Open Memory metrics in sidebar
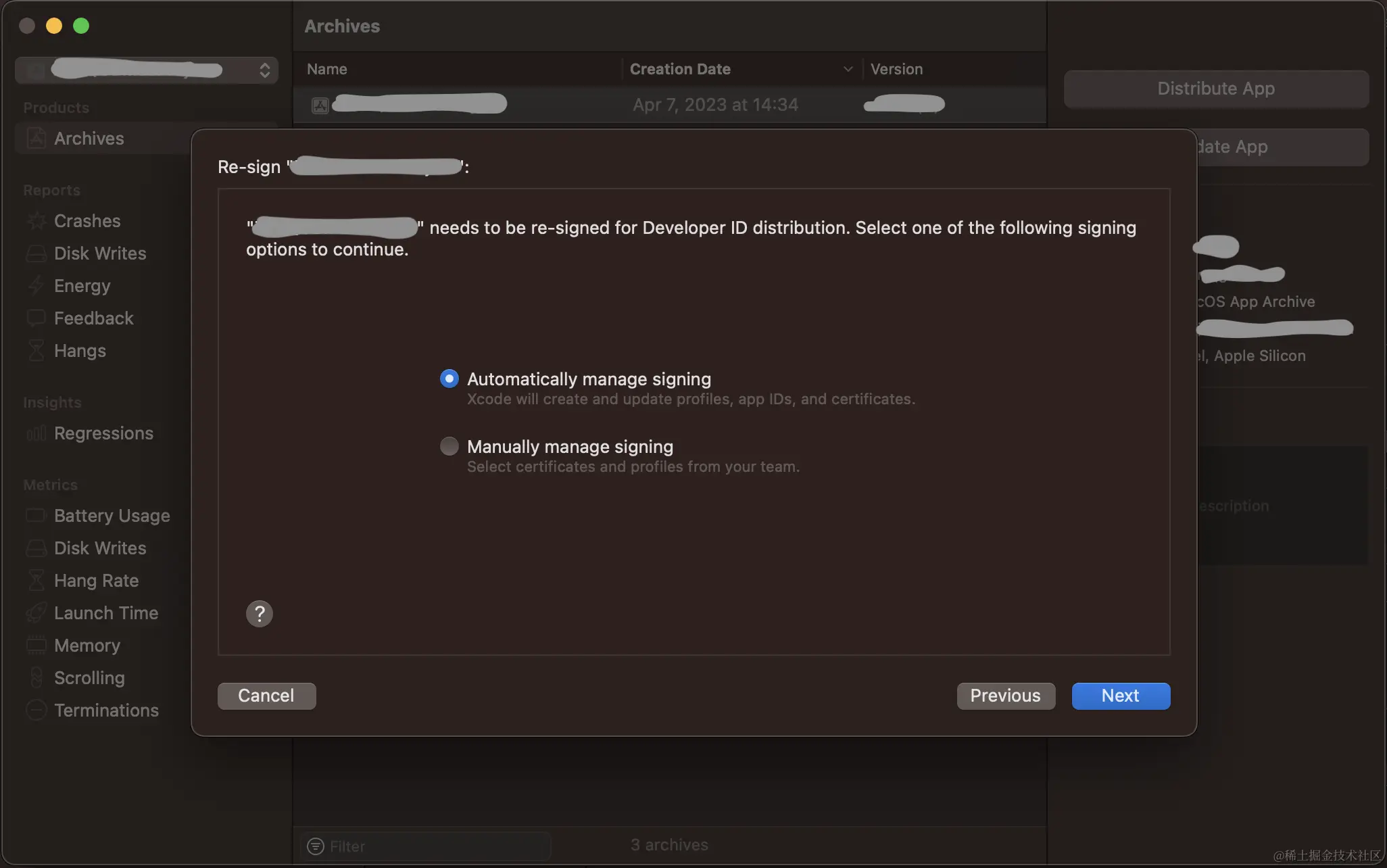 tap(87, 646)
